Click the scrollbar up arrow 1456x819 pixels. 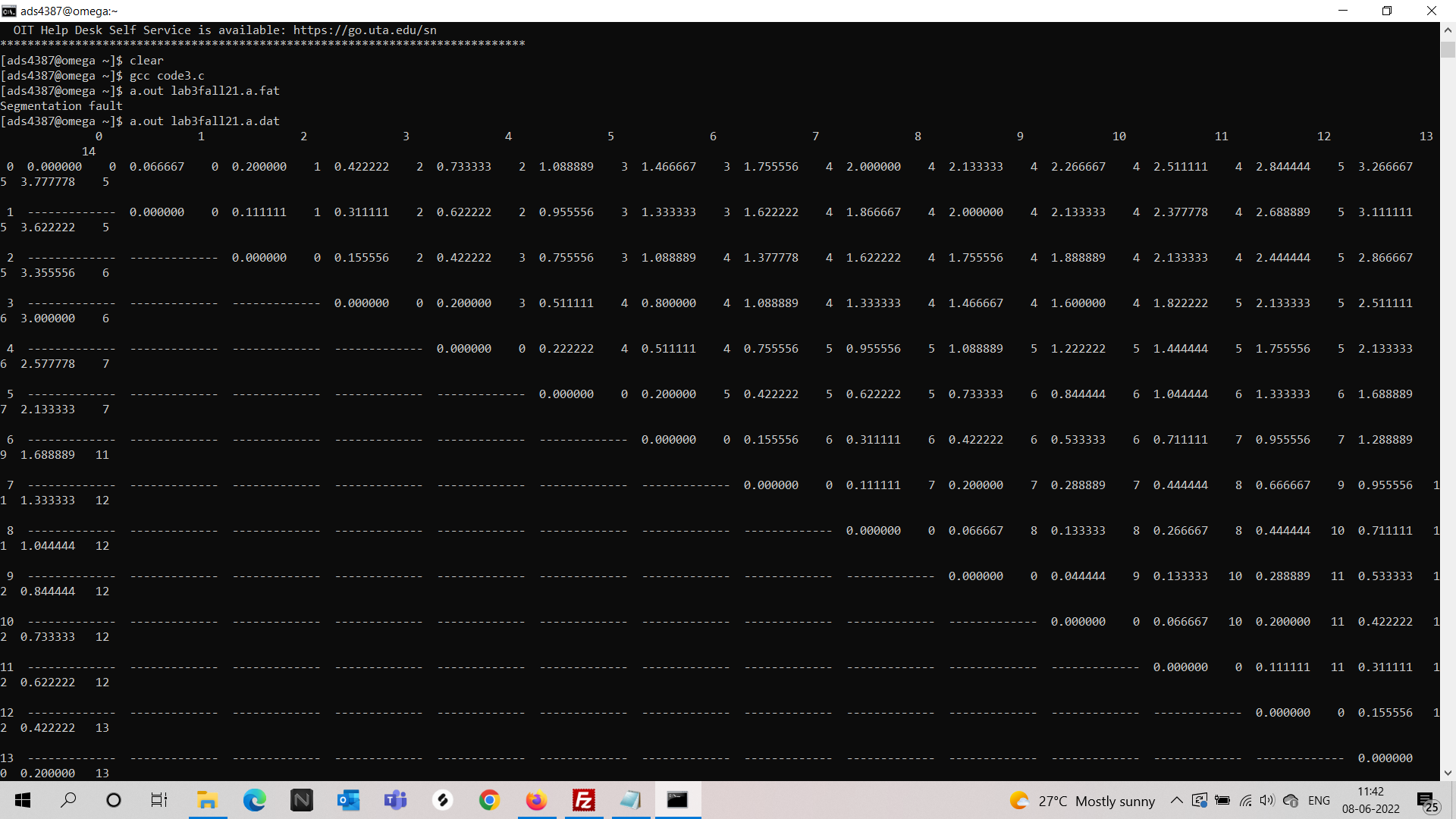tap(1448, 30)
